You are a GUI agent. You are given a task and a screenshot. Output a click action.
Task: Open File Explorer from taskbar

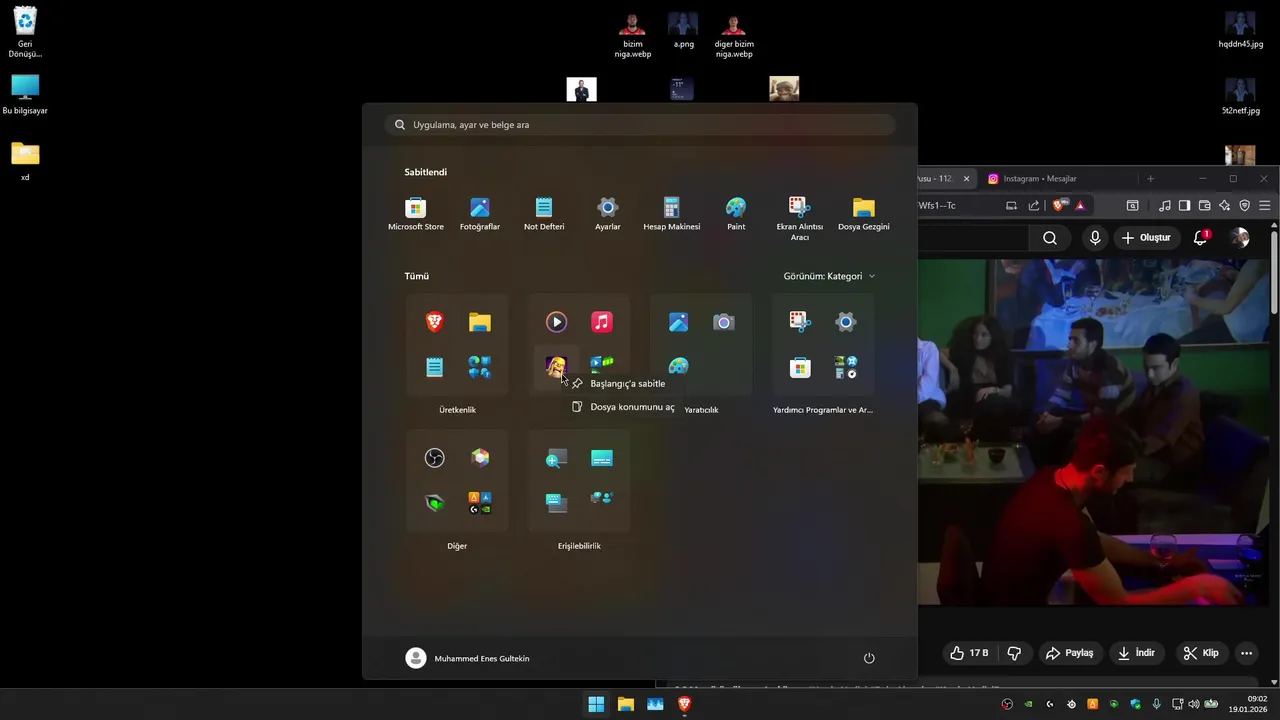click(x=625, y=704)
